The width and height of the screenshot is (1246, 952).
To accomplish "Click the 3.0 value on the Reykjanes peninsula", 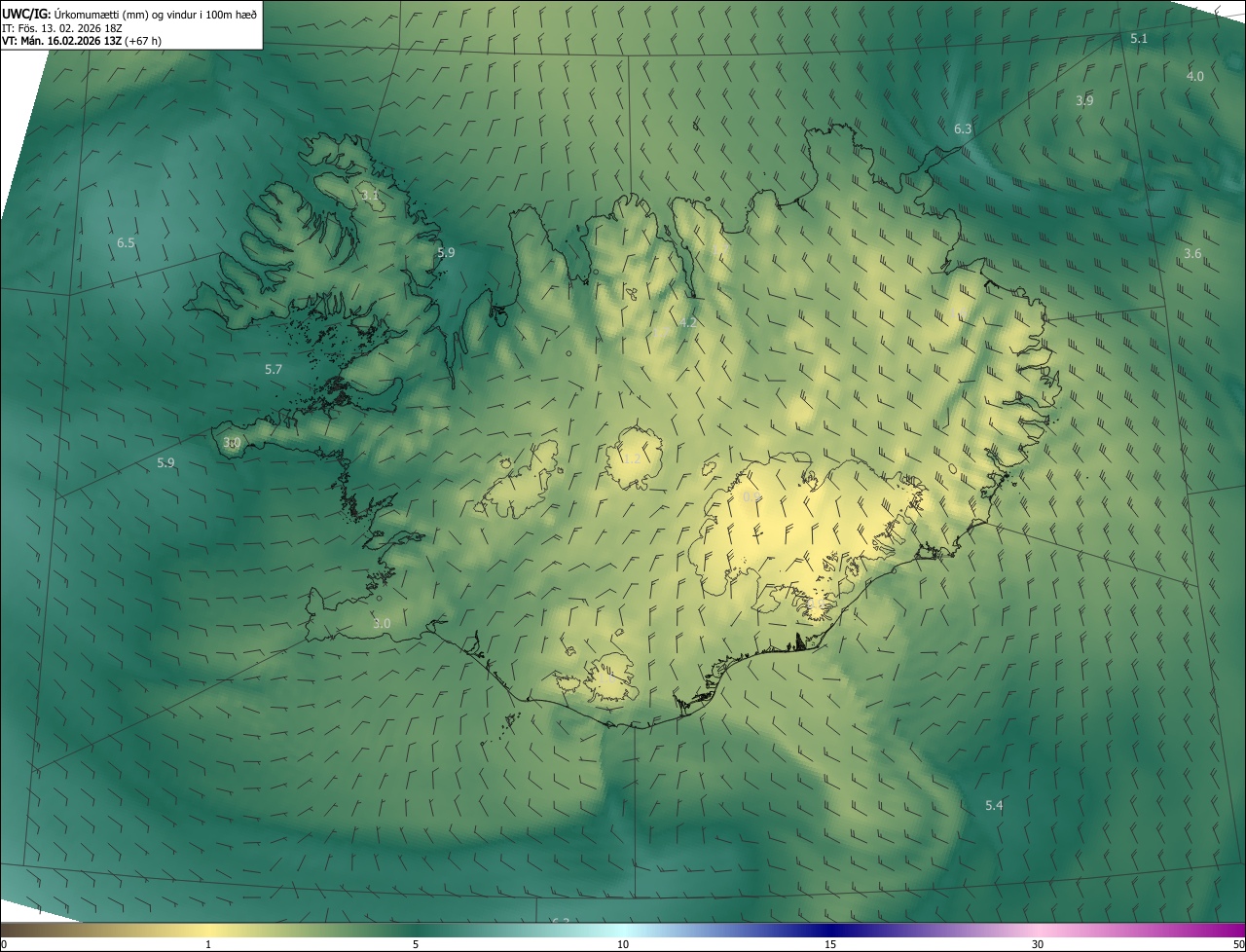I will [x=382, y=623].
